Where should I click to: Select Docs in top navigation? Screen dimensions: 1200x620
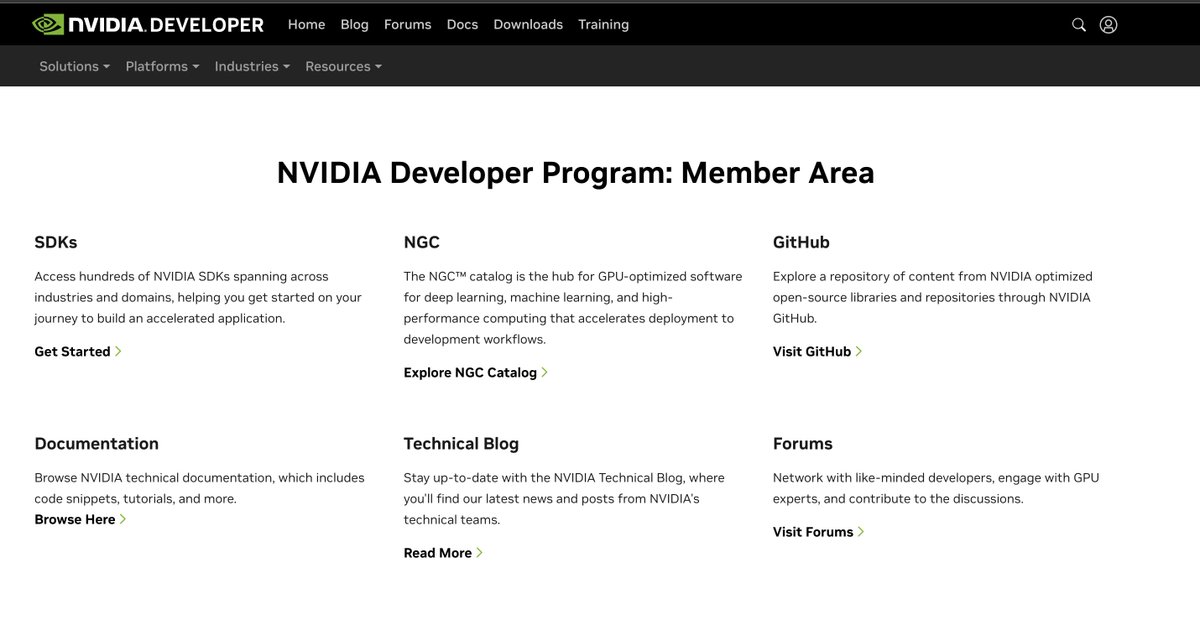462,24
